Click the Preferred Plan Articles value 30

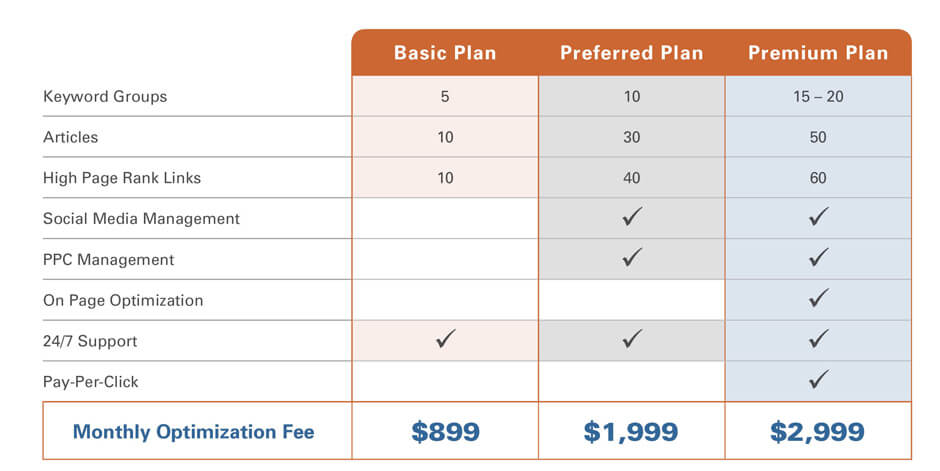coord(631,137)
